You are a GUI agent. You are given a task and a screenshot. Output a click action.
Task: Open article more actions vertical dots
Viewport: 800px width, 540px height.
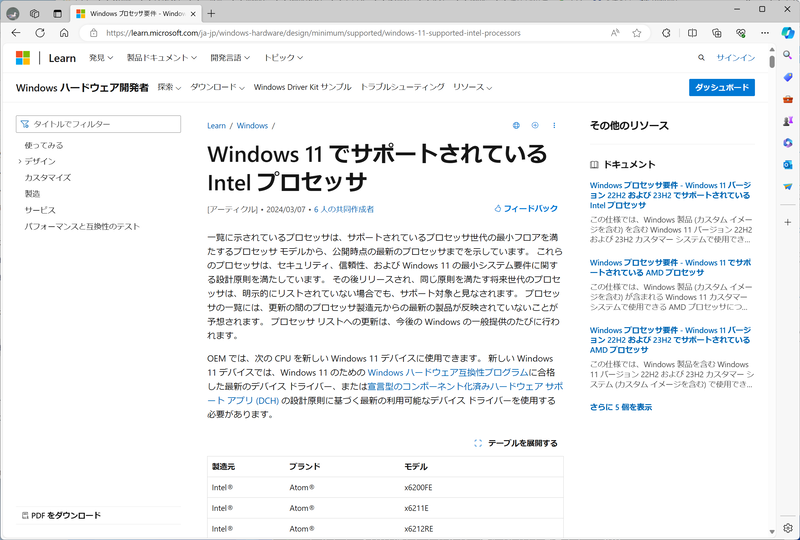554,126
